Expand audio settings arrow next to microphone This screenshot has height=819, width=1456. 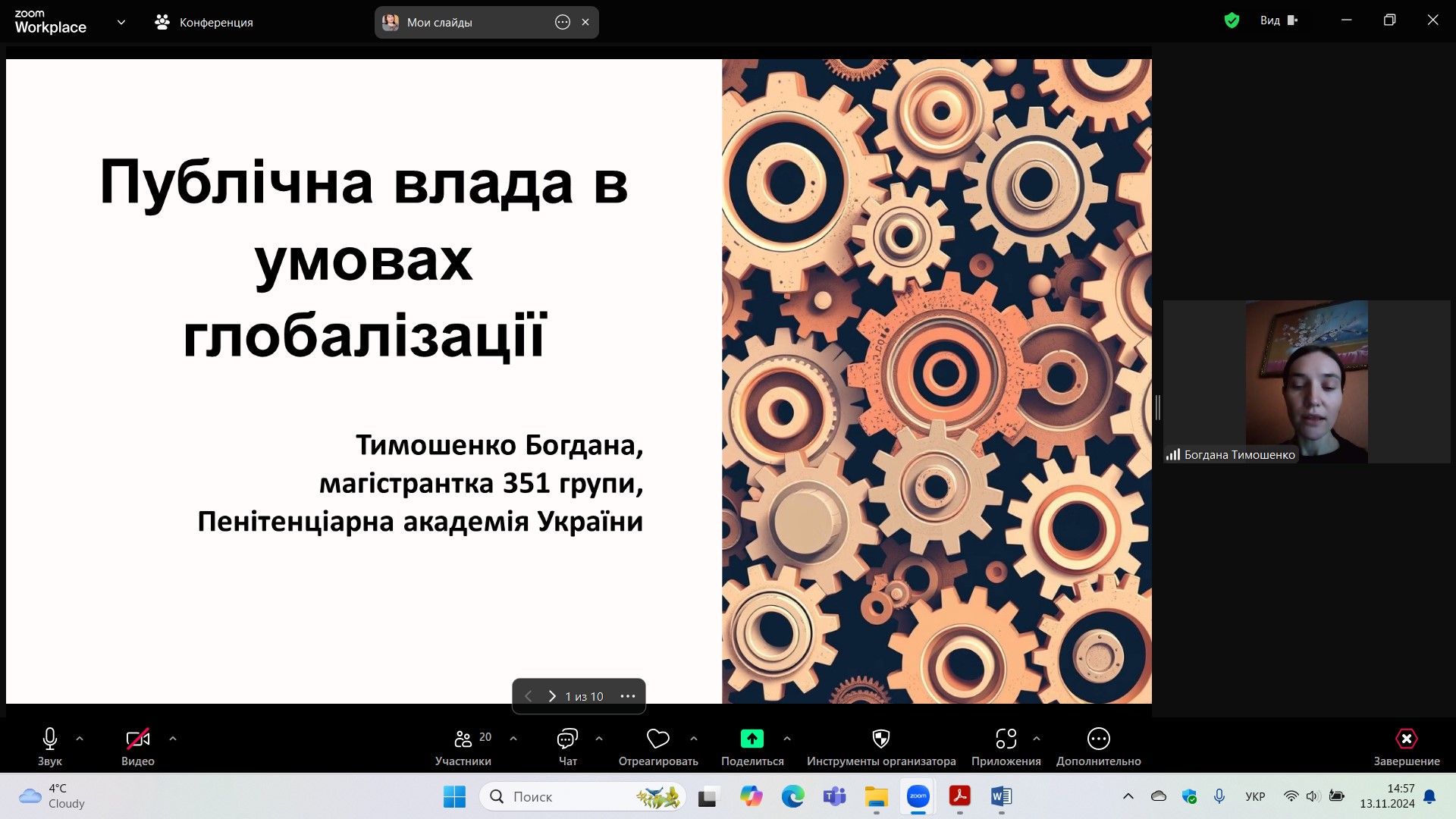80,739
